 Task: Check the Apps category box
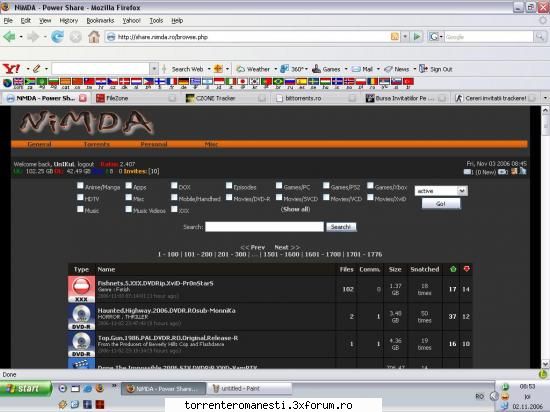tap(129, 185)
